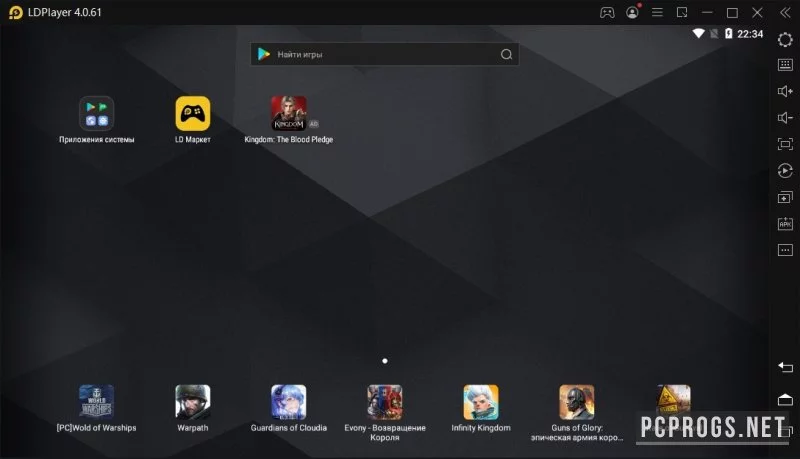Open the Приложения системы folder

point(96,113)
